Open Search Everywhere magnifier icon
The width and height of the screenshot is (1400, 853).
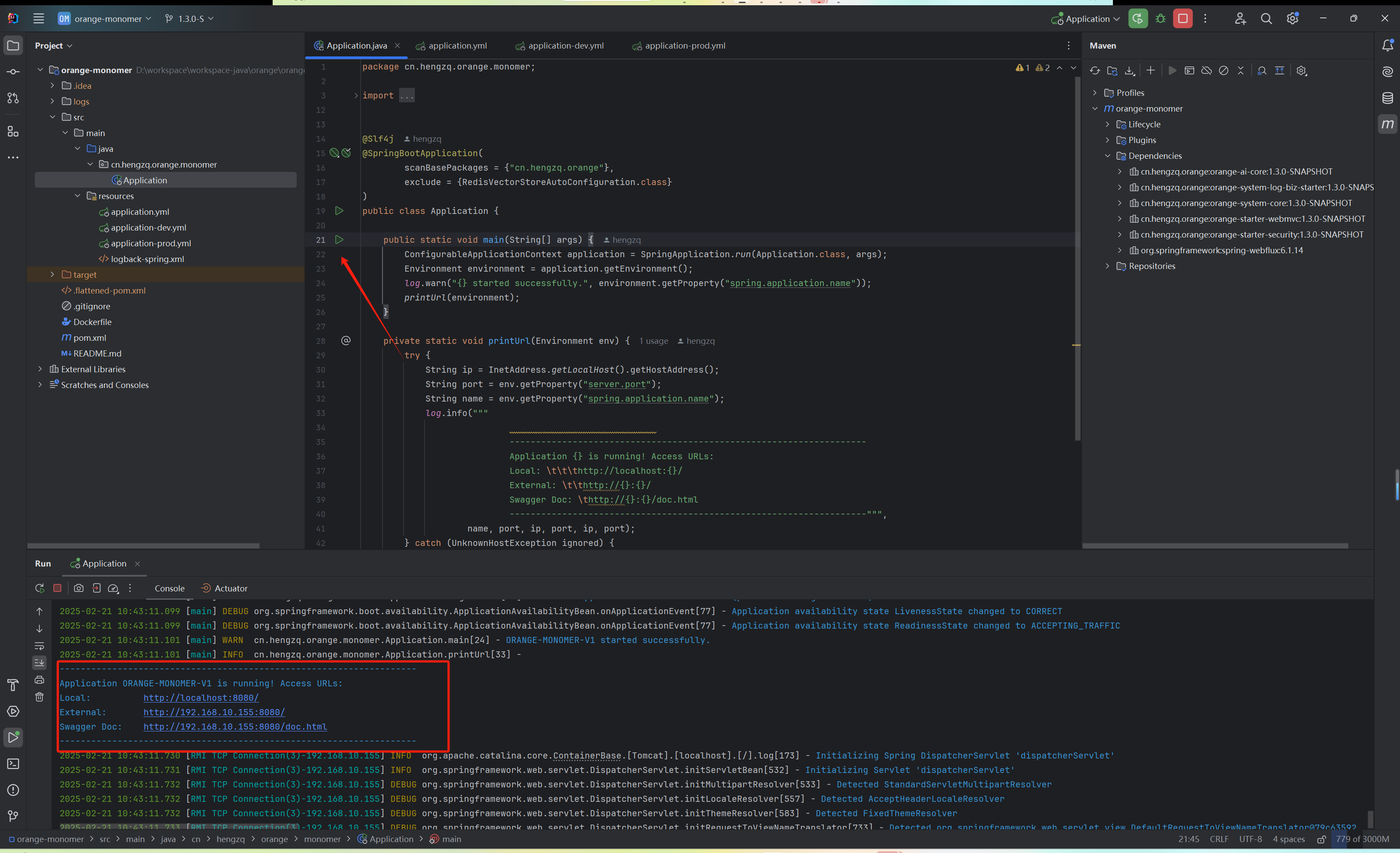[1267, 19]
